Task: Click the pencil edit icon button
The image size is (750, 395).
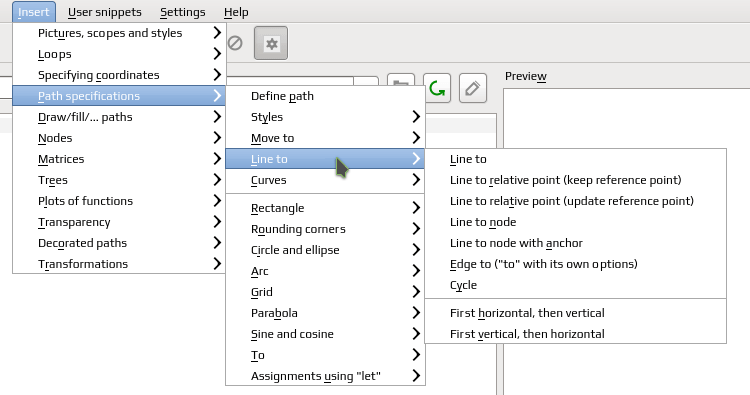Action: click(473, 88)
